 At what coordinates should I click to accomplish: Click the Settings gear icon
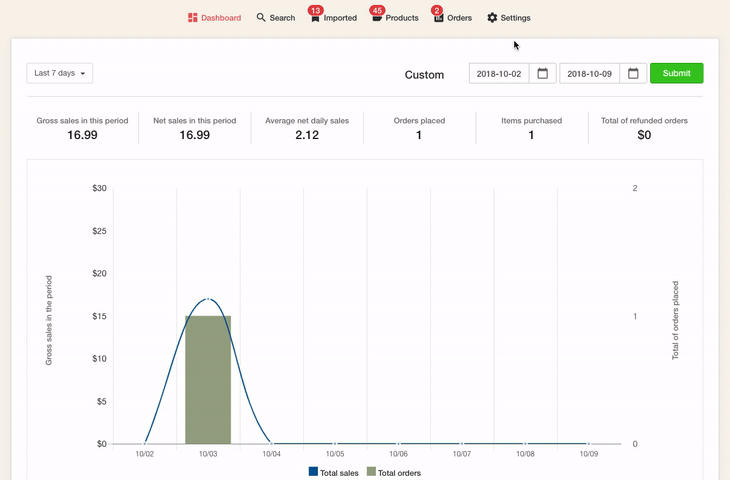[x=492, y=18]
